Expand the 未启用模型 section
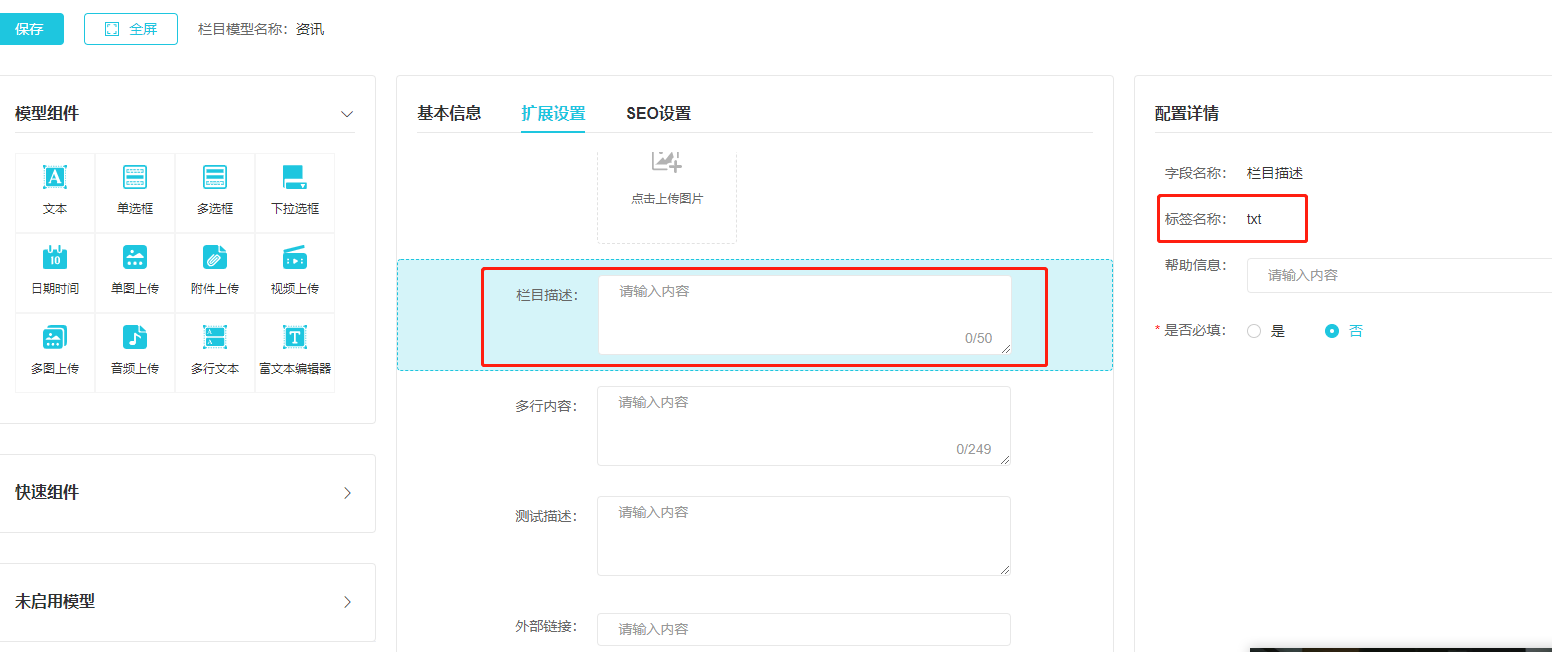Image resolution: width=1552 pixels, height=652 pixels. point(347,602)
